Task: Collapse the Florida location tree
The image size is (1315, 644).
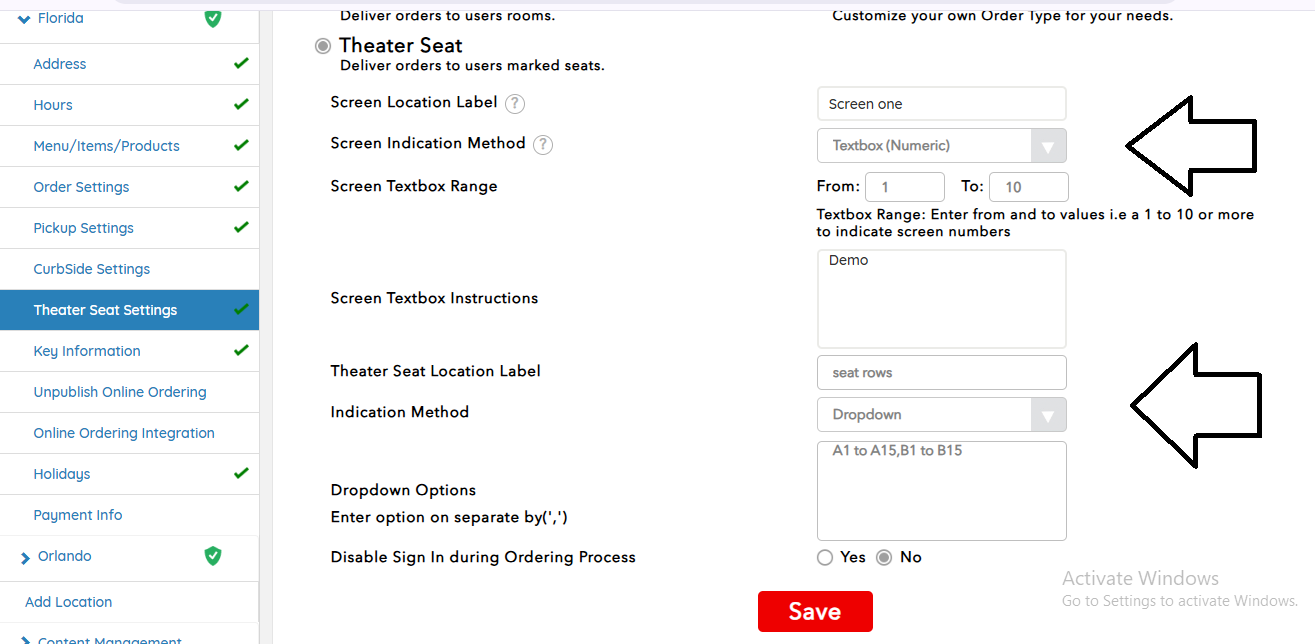Action: [24, 19]
